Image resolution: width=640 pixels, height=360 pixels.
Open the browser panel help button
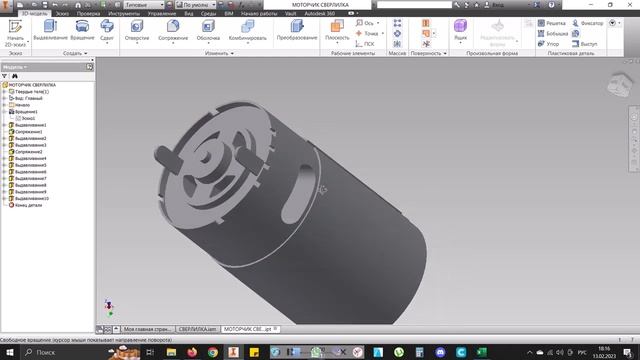coord(89,67)
